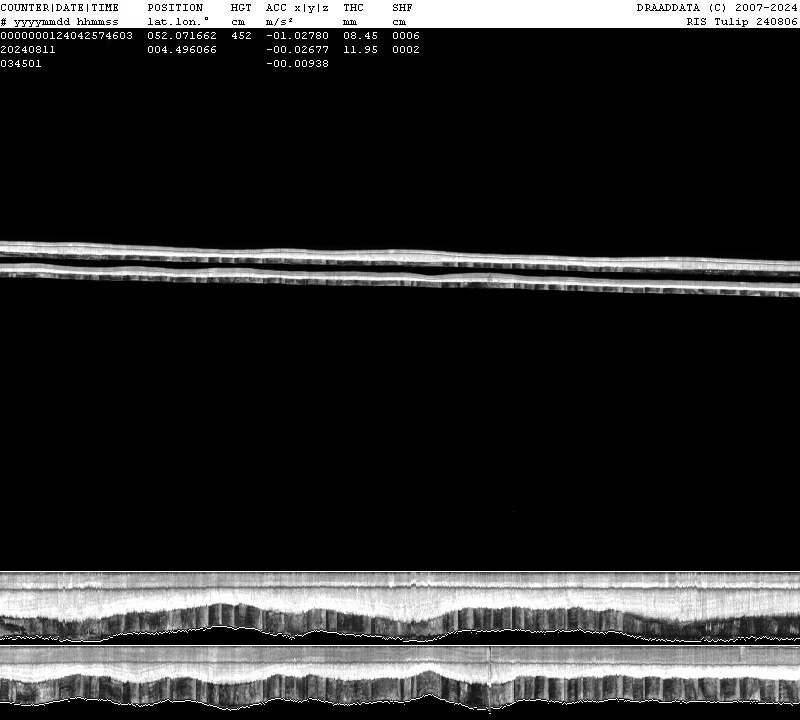Click the upper wear profile strip
This screenshot has width=800, height=720.
(400, 605)
